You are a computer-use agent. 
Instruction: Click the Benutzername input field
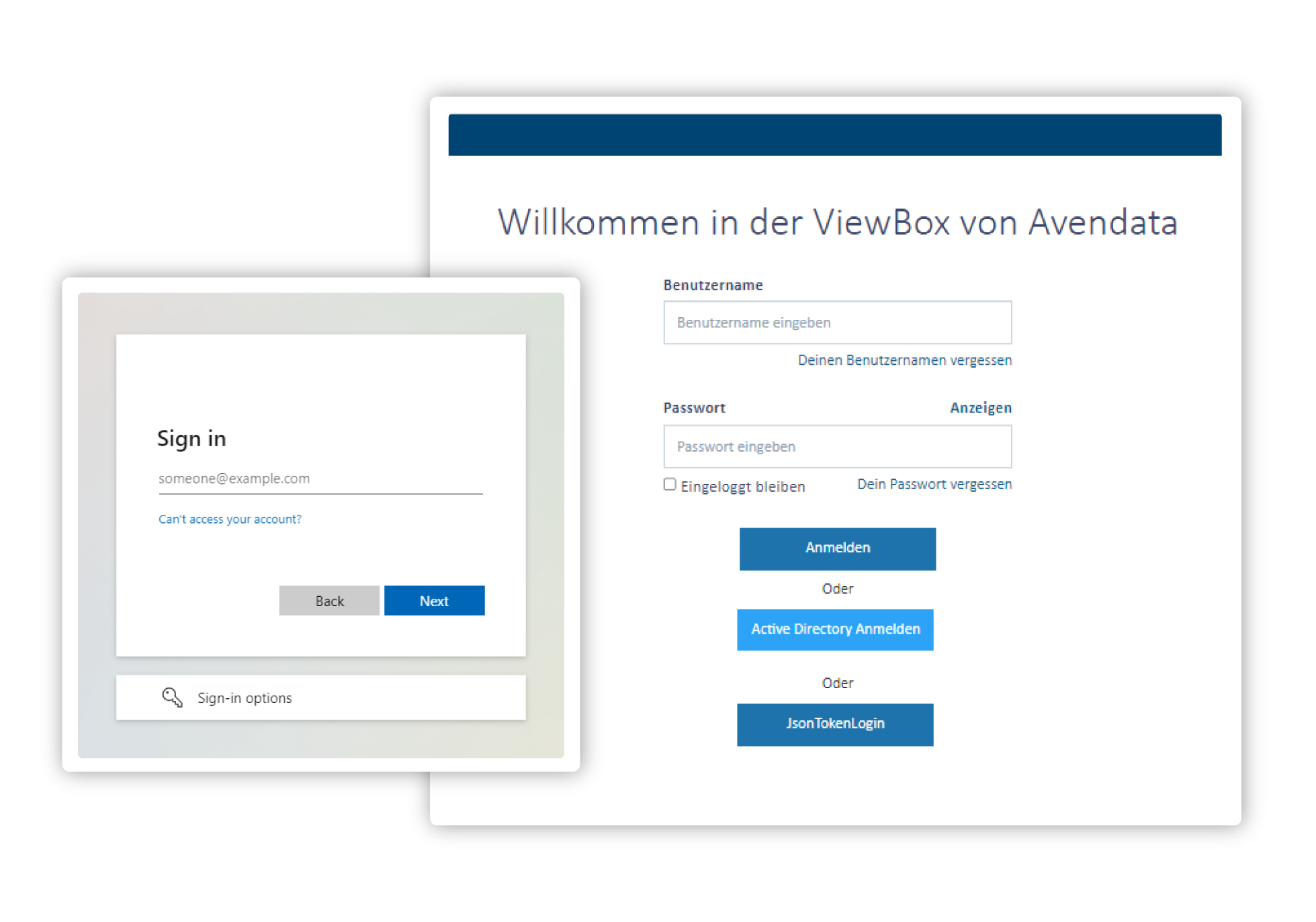coord(835,322)
